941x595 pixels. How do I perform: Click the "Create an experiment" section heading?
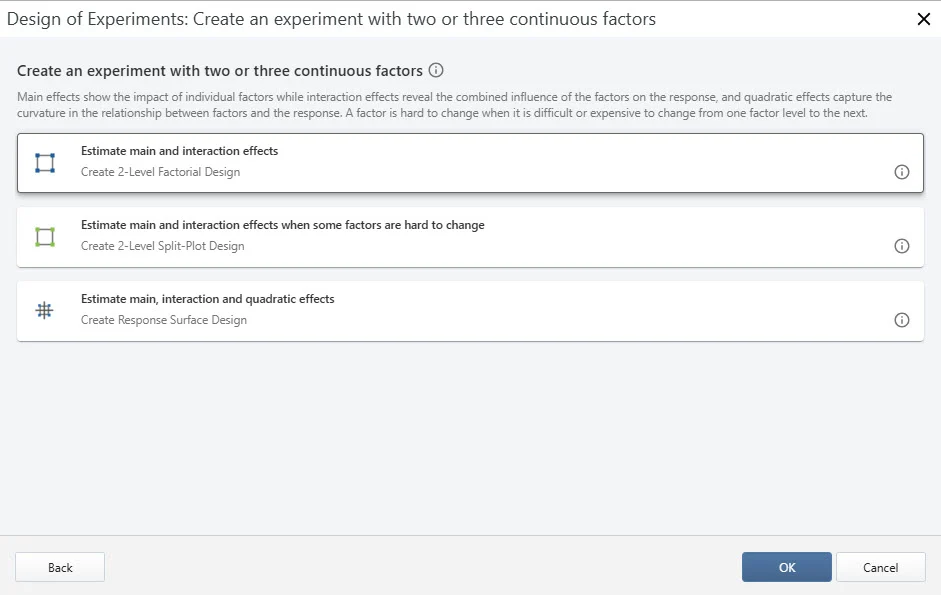click(x=220, y=71)
